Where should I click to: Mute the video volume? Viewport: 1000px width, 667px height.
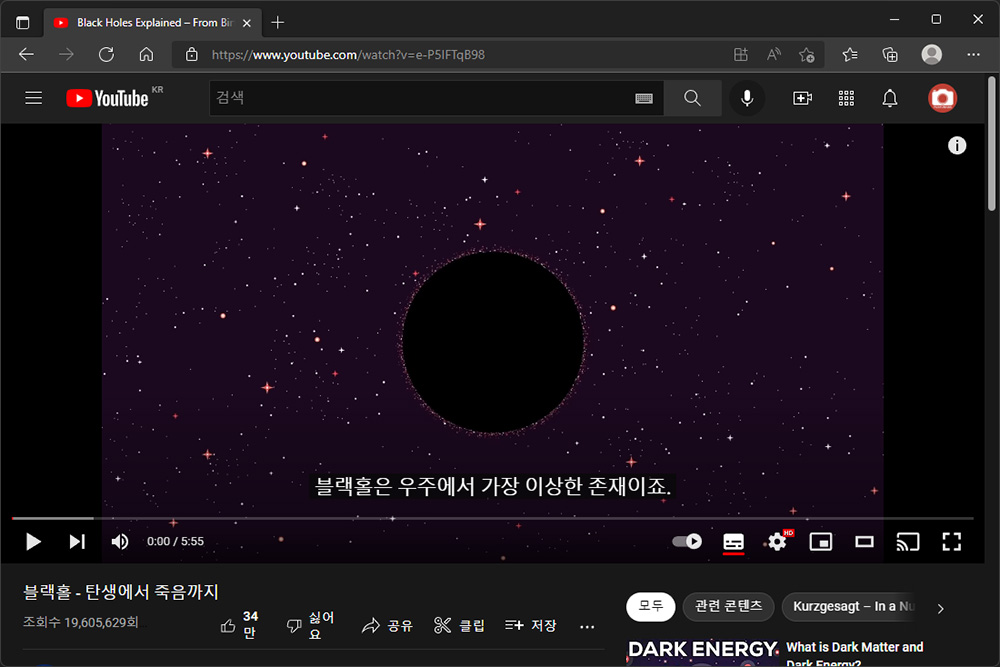click(119, 542)
